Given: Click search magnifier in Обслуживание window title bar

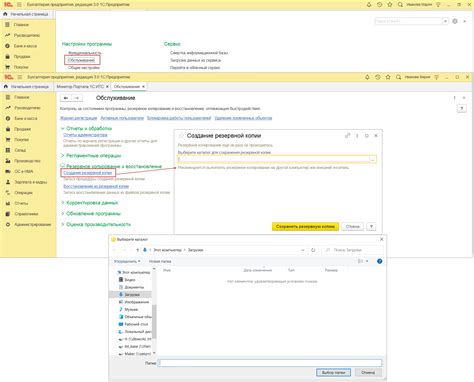Looking at the screenshot, I should coord(398,77).
